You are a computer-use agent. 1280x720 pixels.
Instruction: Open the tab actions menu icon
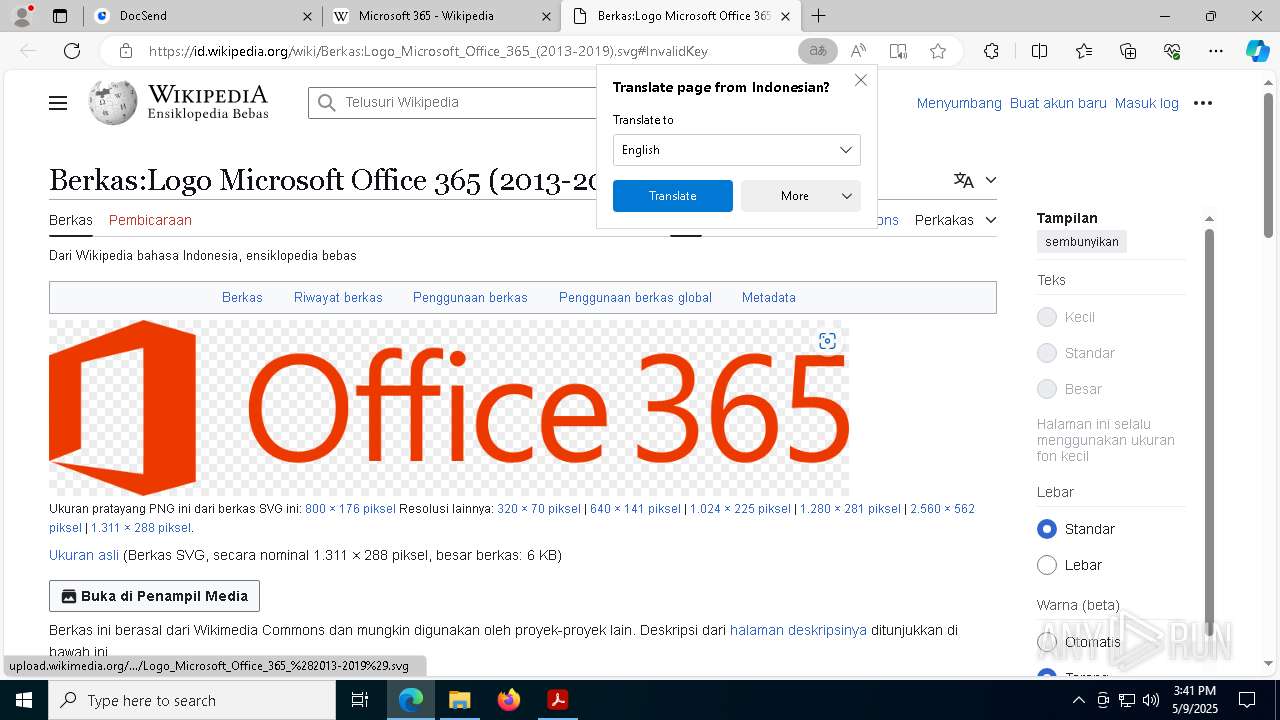[60, 16]
